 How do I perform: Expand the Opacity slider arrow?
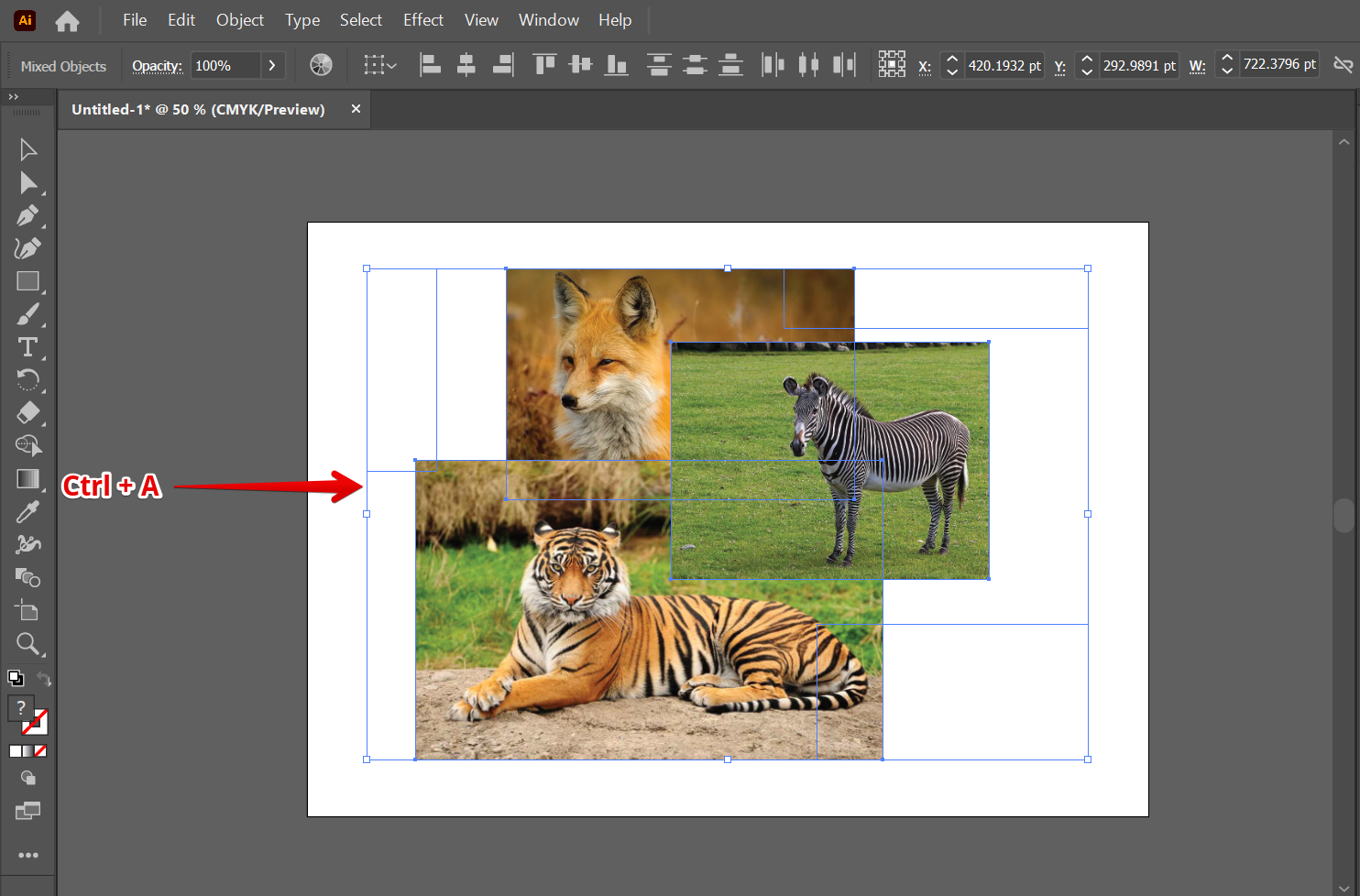point(271,66)
